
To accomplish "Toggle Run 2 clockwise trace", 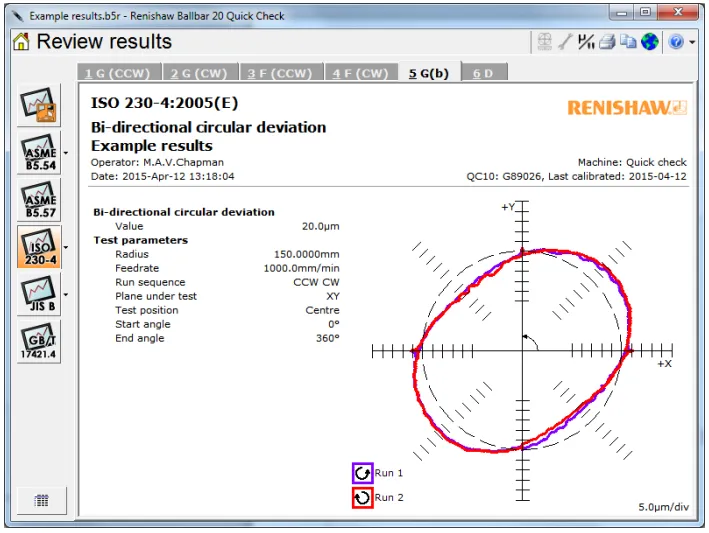I will [x=362, y=498].
